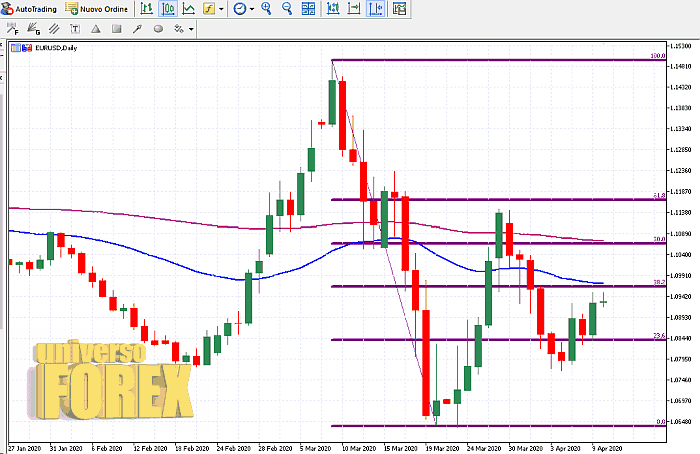Toggle chart shift from right edge
Screen dimensions: 700x454
[353, 8]
